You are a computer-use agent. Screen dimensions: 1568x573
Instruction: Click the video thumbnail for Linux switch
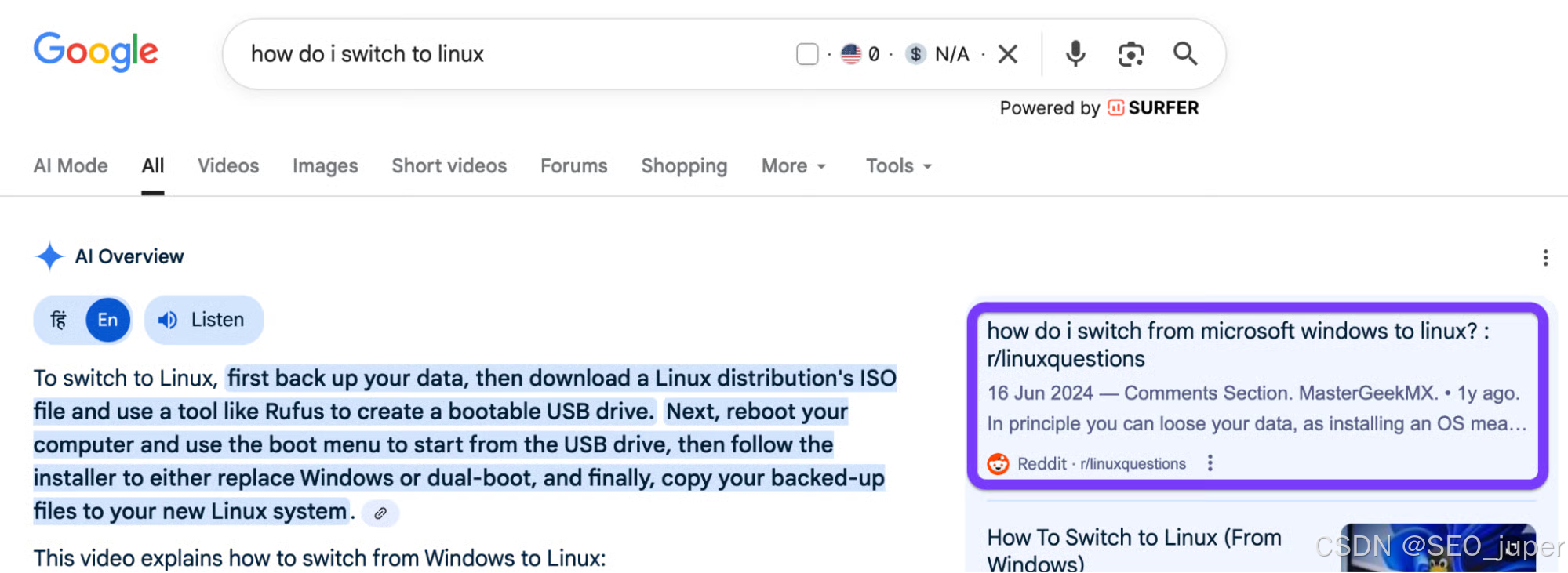pyautogui.click(x=1438, y=549)
